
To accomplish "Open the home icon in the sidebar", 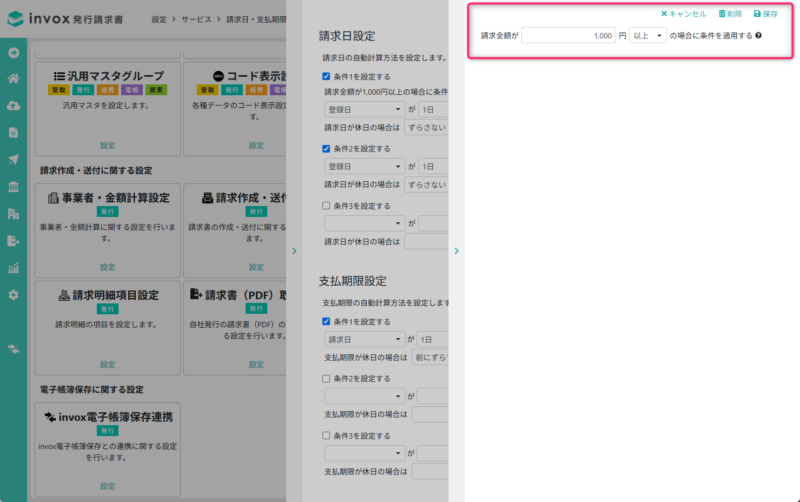I will click(14, 79).
